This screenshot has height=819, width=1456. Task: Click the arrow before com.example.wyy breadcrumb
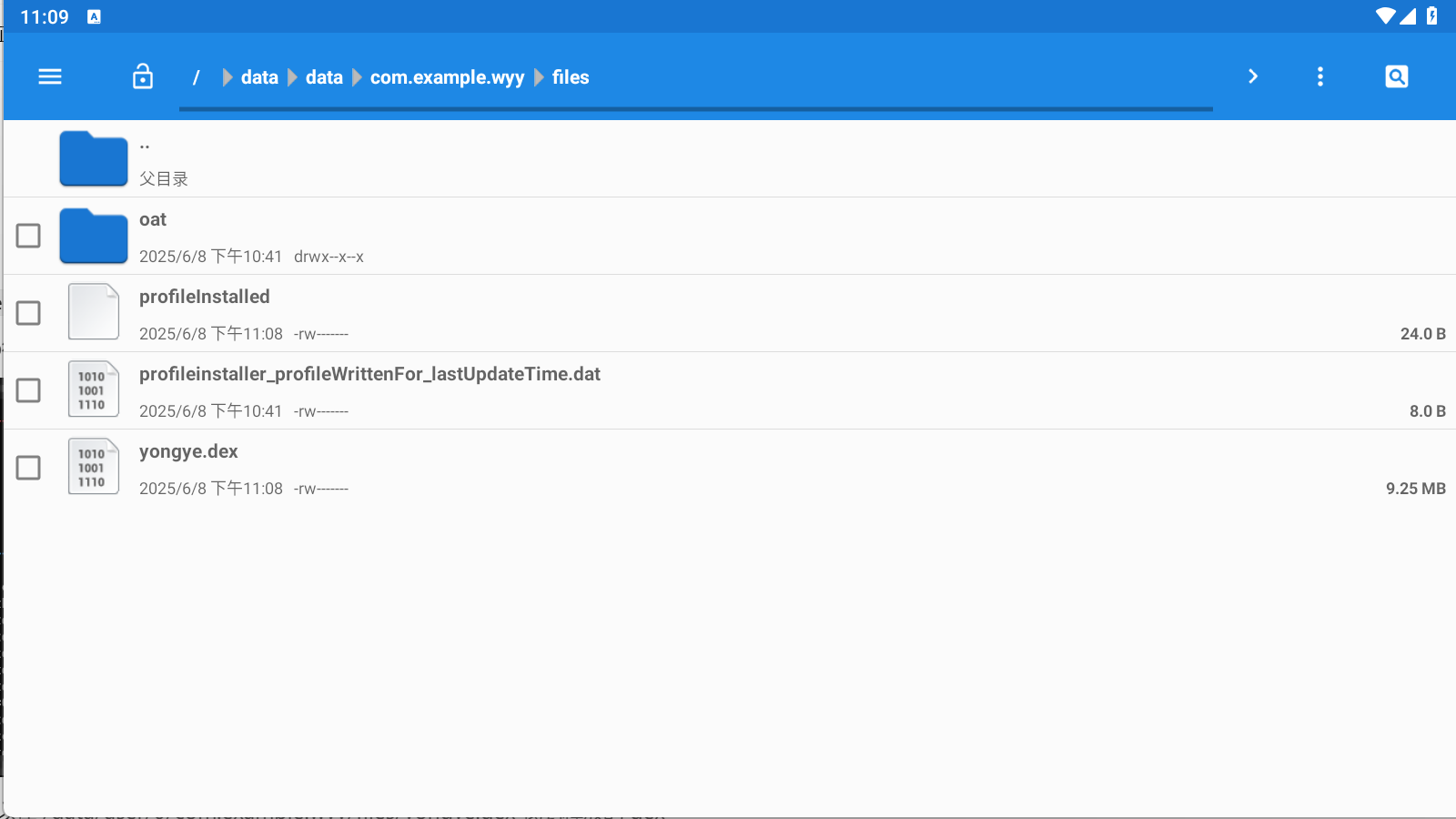click(x=357, y=77)
